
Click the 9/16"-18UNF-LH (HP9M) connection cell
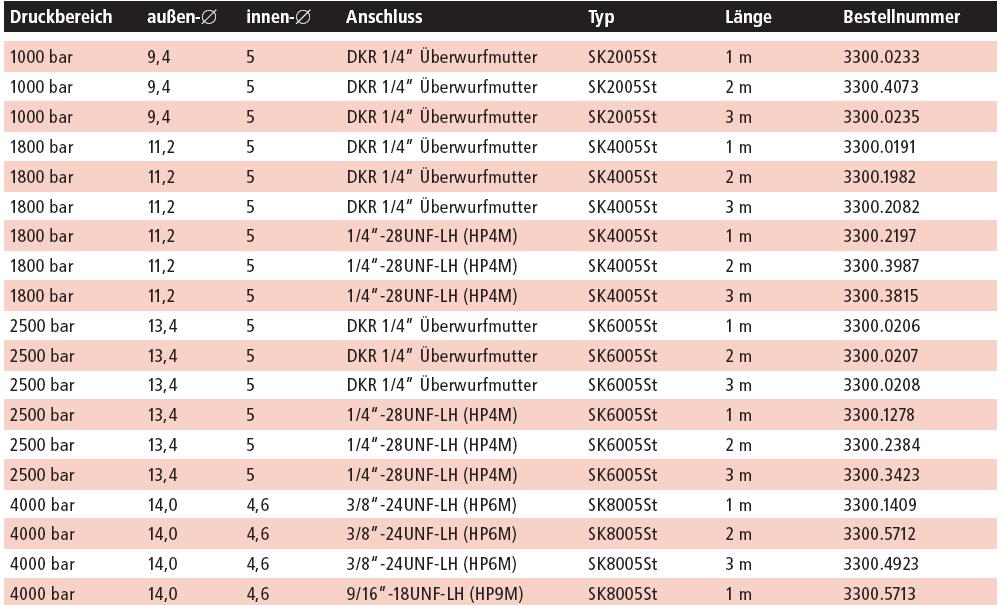pyautogui.click(x=435, y=594)
